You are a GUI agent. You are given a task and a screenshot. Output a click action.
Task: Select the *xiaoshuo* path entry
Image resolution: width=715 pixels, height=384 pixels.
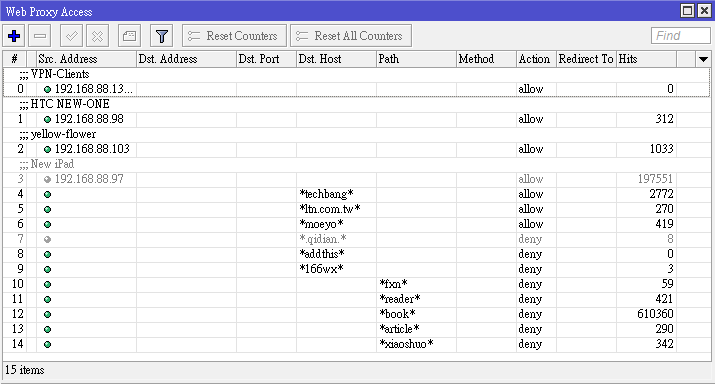pos(406,345)
